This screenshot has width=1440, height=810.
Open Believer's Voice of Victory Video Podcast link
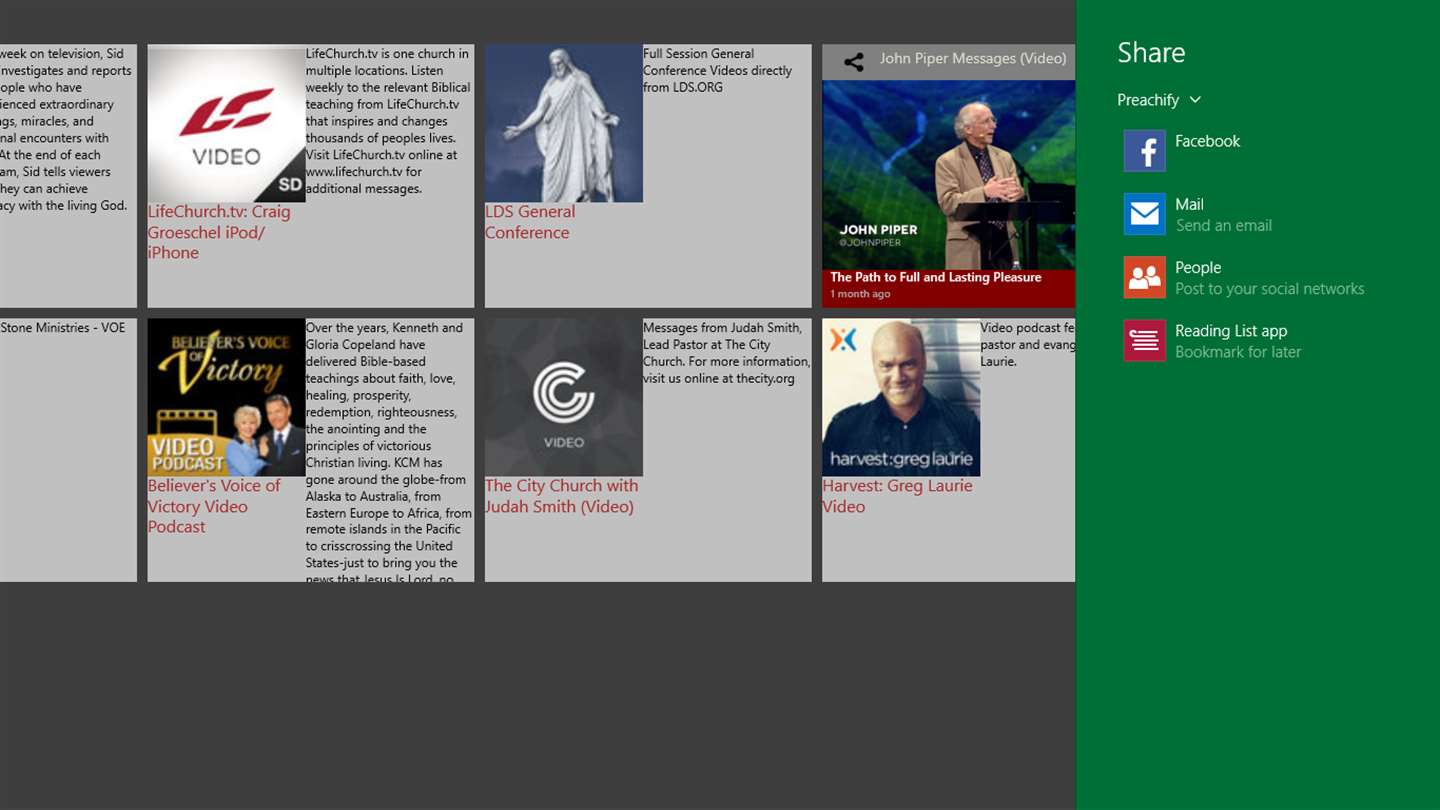(214, 506)
